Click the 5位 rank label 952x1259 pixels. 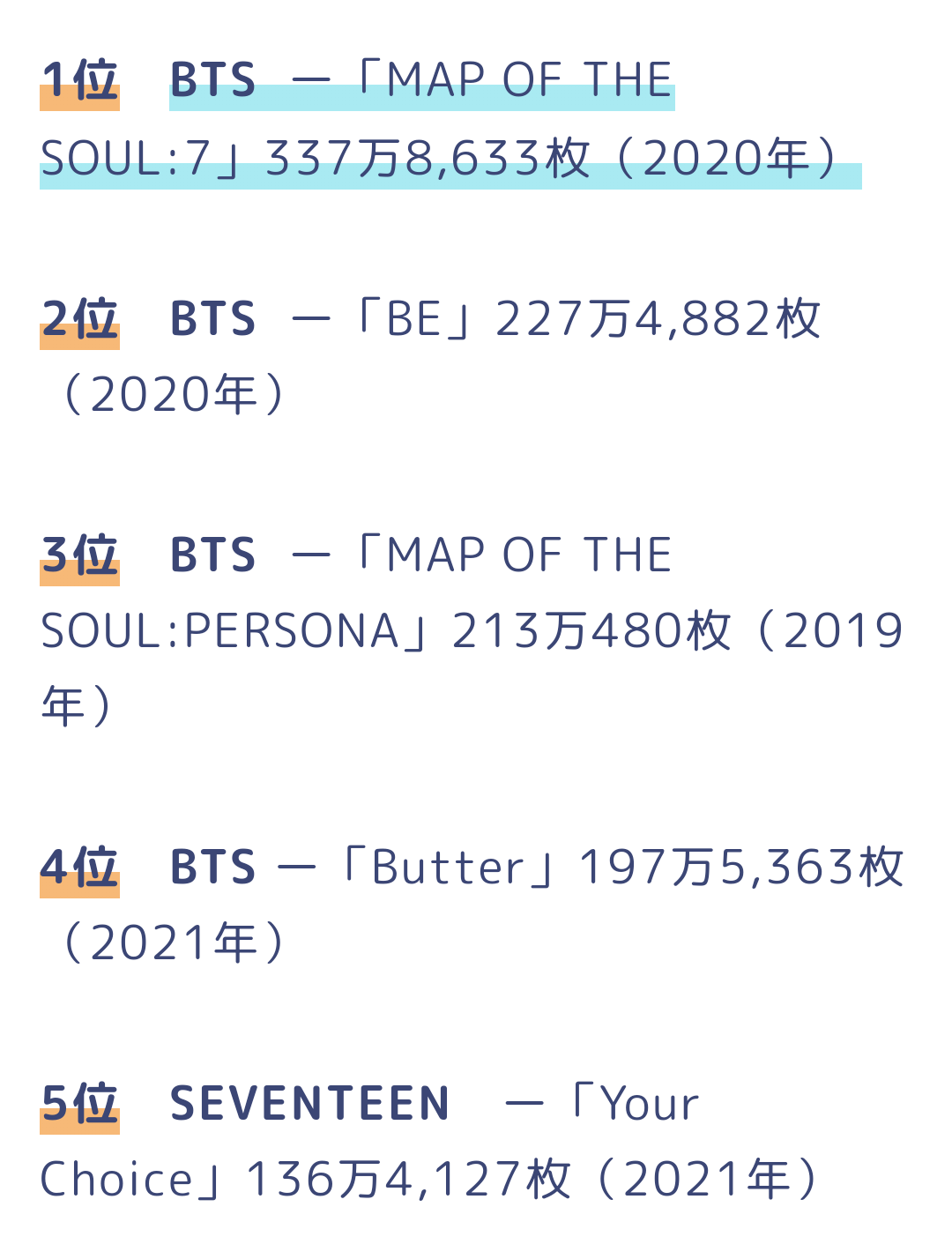79,1104
